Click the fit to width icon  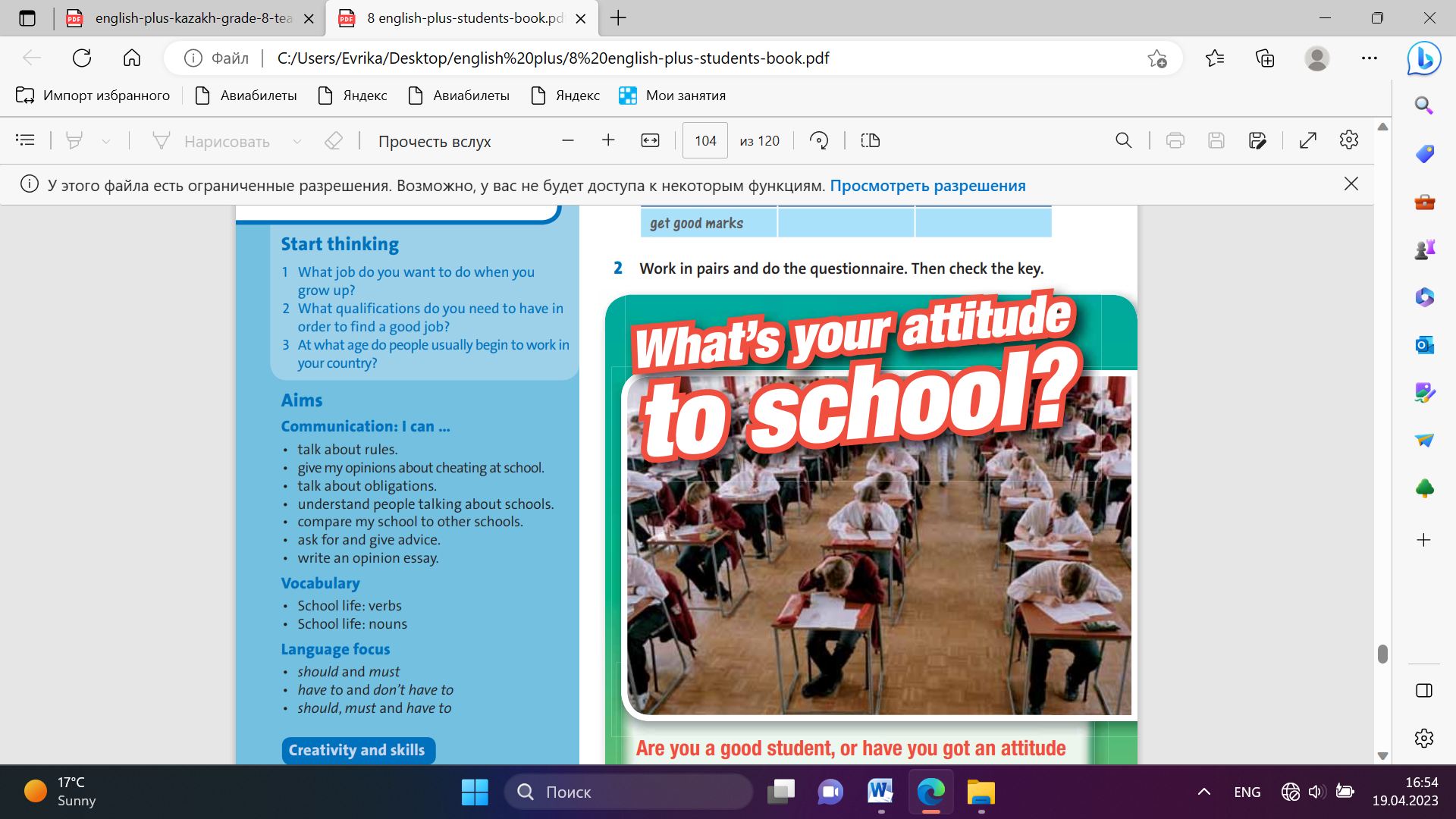[650, 140]
